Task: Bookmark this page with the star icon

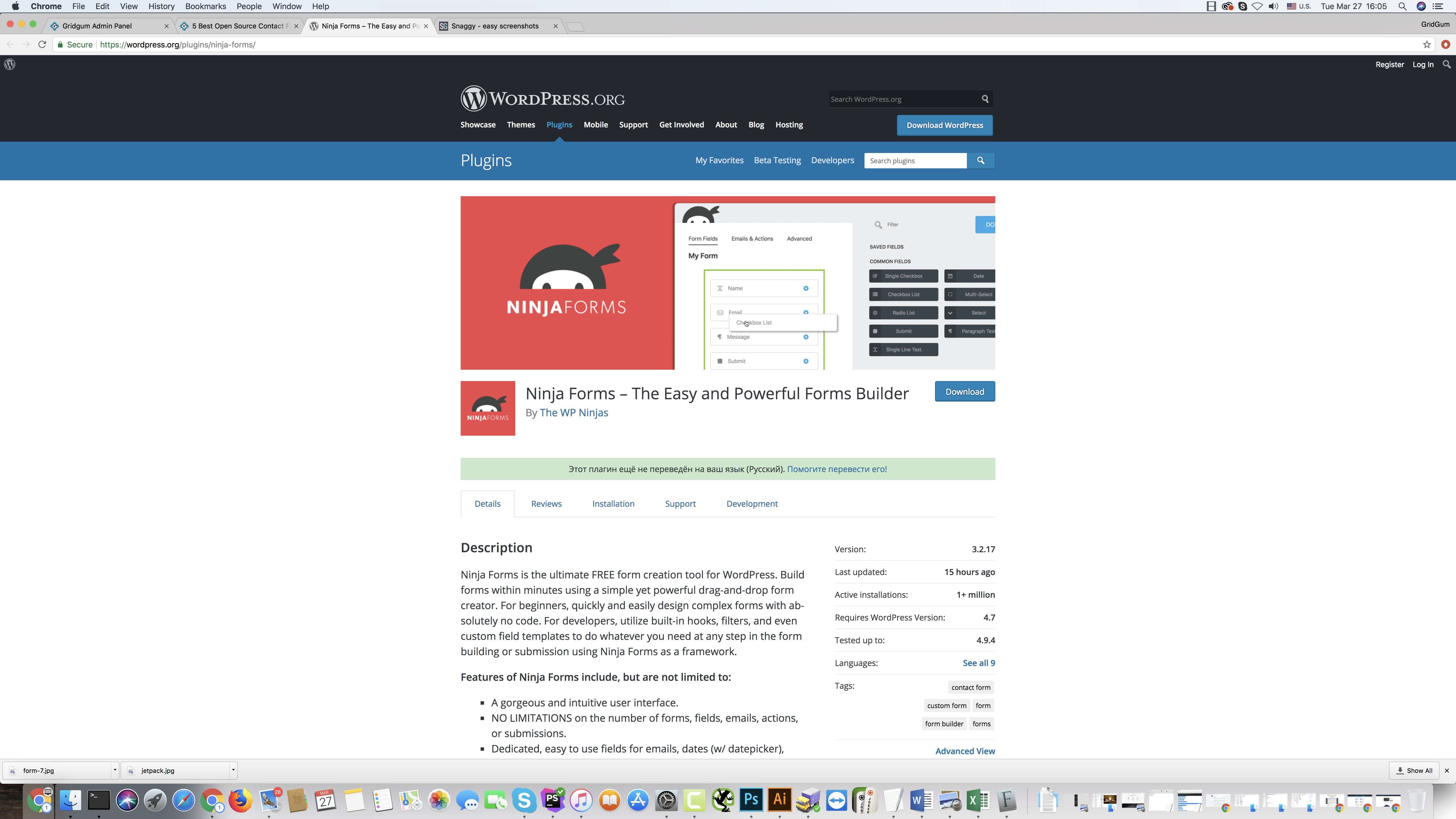Action: pyautogui.click(x=1427, y=45)
